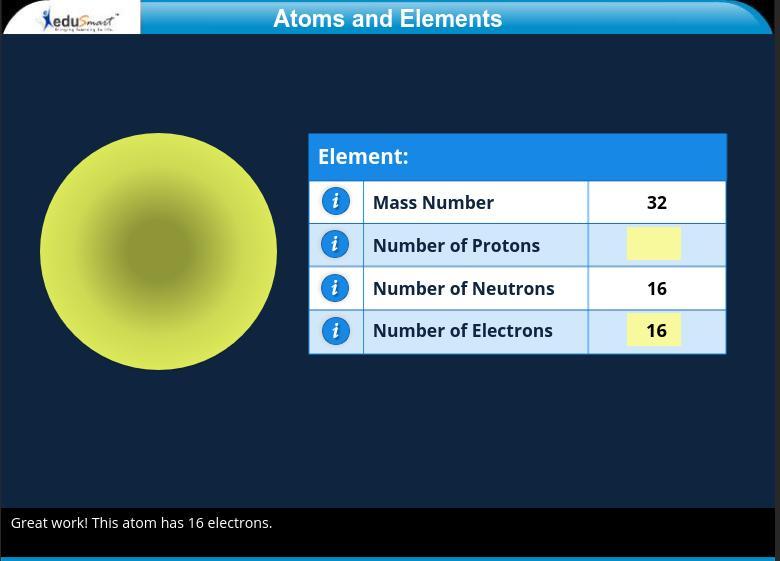
Task: Click the blue strip below the message panel
Action: 388,558
